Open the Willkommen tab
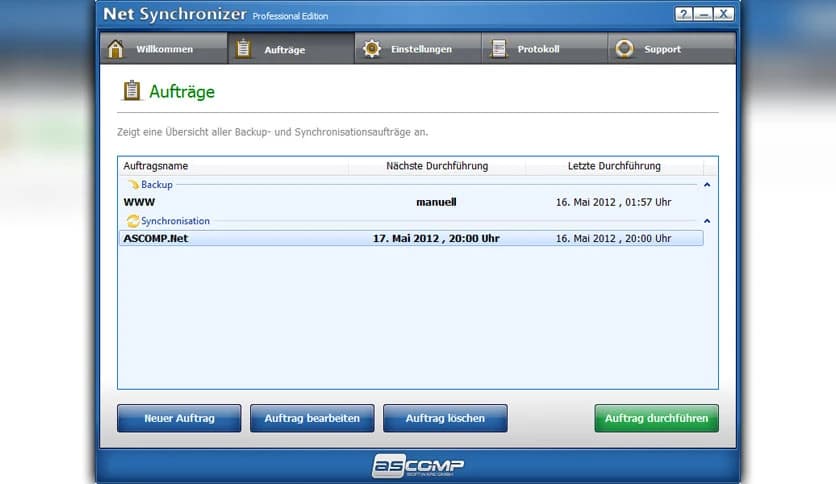 click(164, 49)
